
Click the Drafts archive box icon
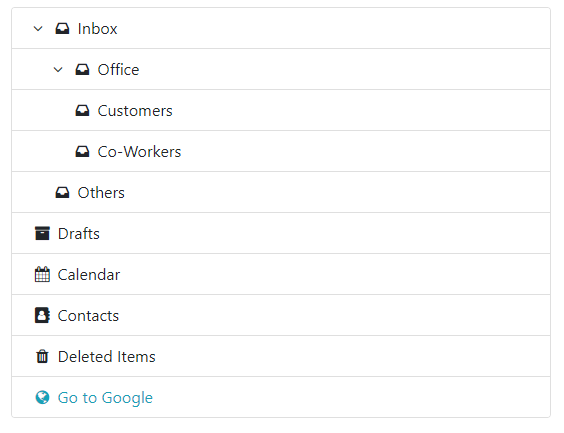coord(42,233)
